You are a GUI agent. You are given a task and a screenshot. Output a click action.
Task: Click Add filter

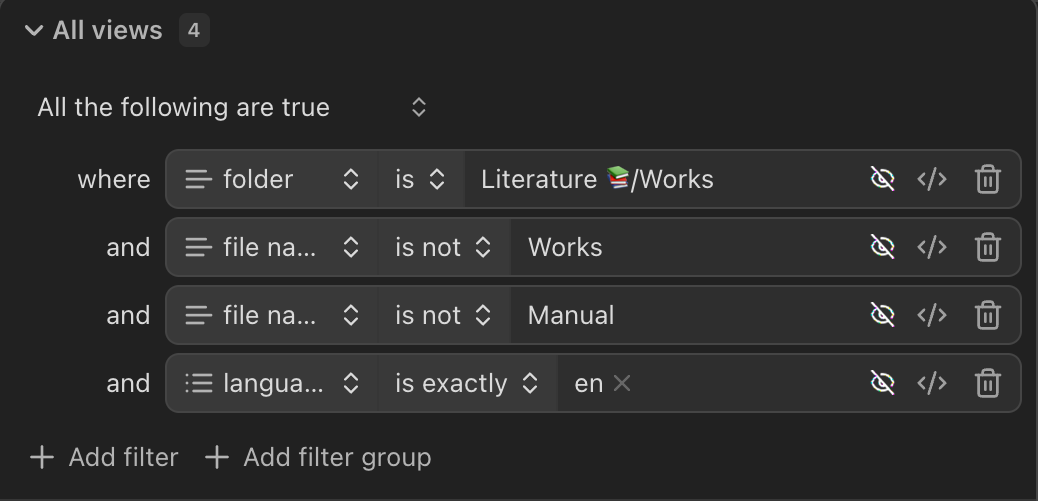(x=104, y=458)
